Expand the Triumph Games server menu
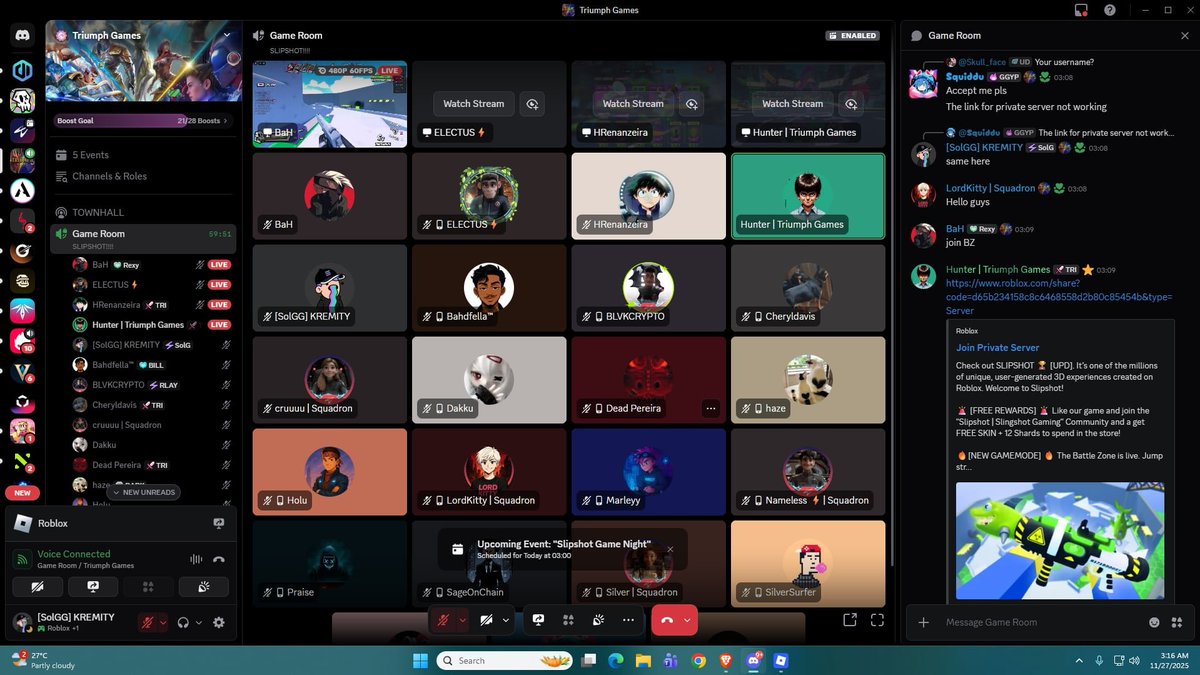This screenshot has width=1200, height=675. click(x=227, y=34)
